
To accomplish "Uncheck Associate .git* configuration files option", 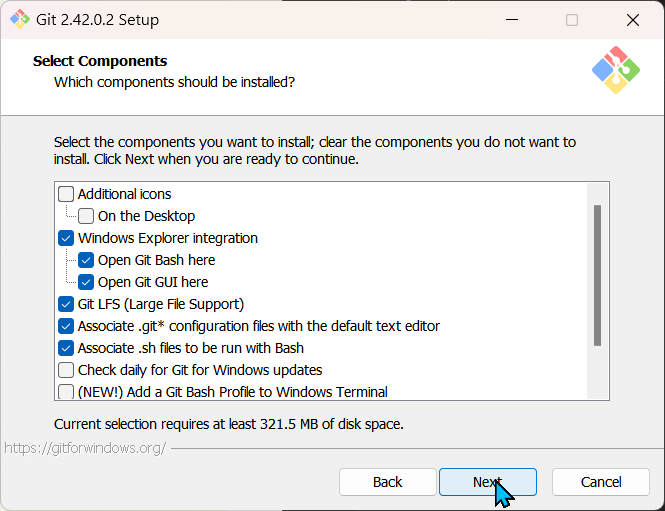I will (66, 326).
